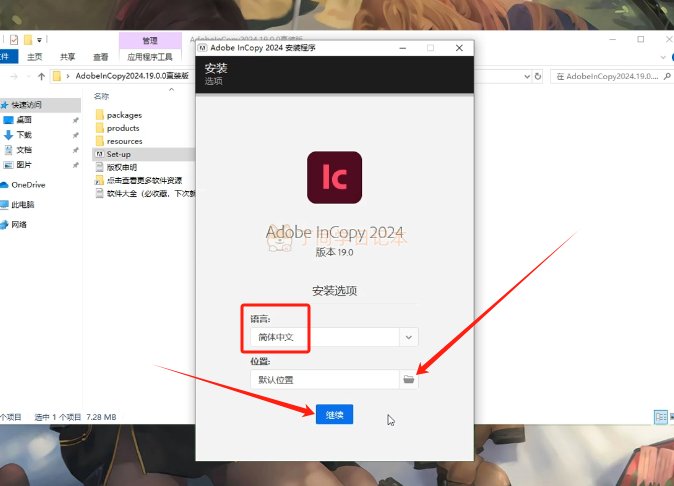Open 网络 in the navigation pane
This screenshot has height=486, width=674.
pyautogui.click(x=18, y=224)
